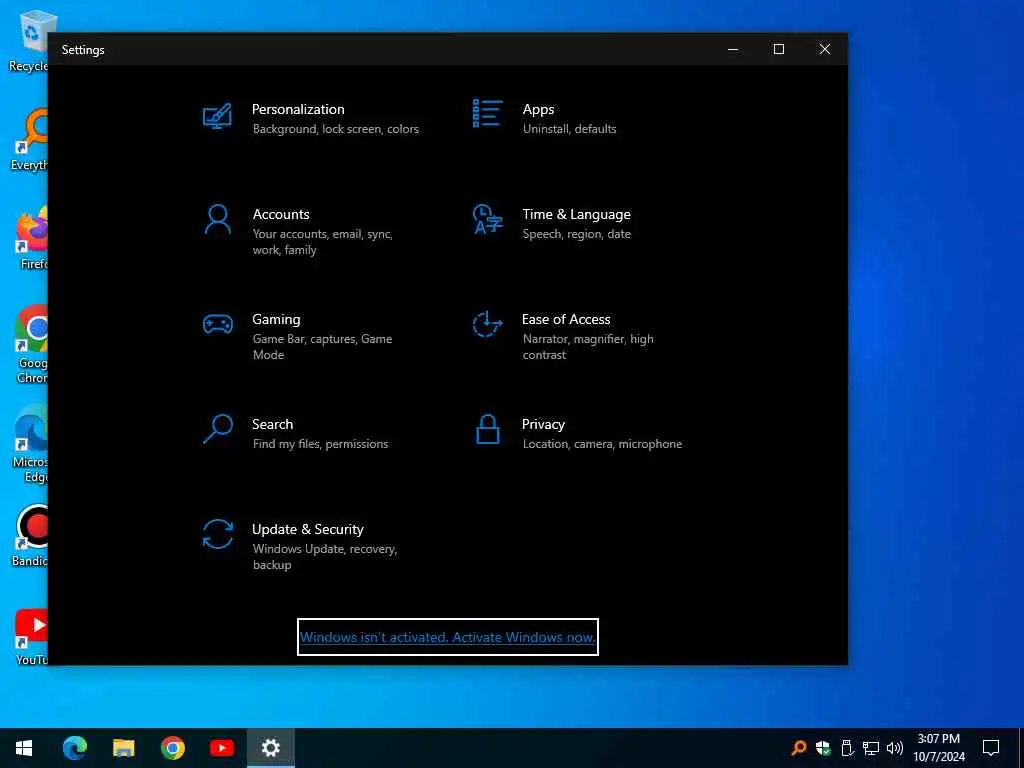Open Windows Security shield tray icon
Viewport: 1024px width, 768px height.
point(823,748)
